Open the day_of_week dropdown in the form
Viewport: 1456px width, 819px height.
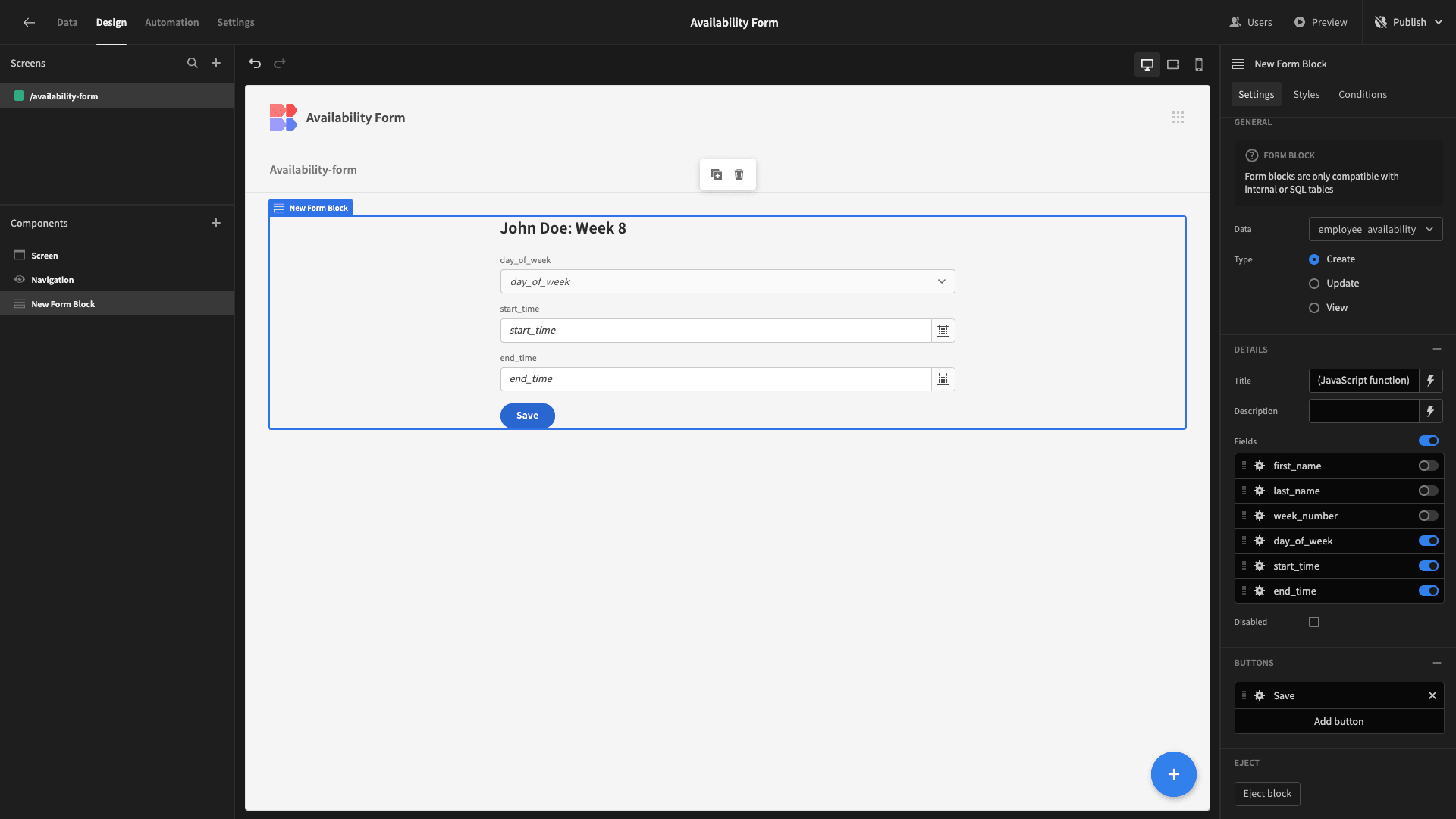[x=727, y=282]
